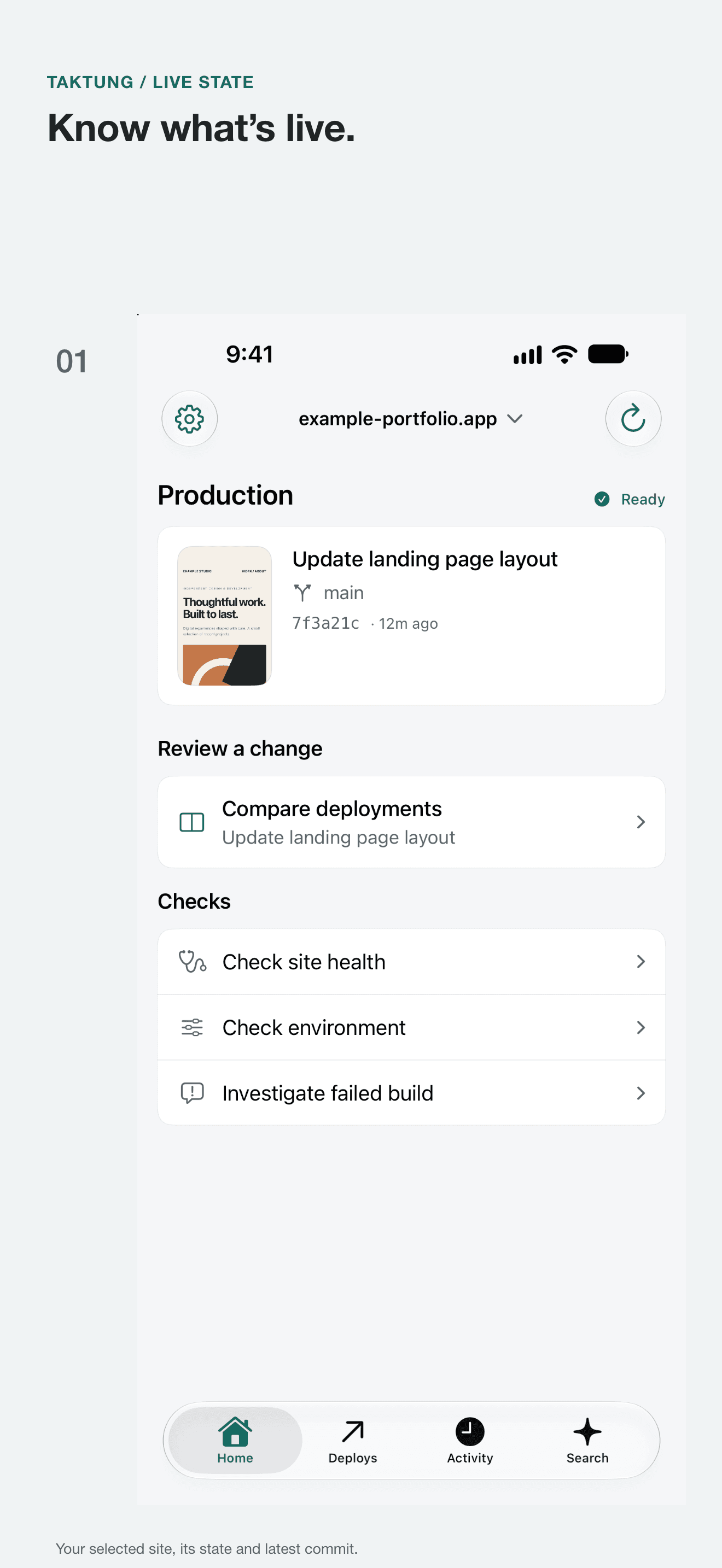Screen dimensions: 722x1568
Task: Expand the Check site health chevron
Action: (641, 962)
